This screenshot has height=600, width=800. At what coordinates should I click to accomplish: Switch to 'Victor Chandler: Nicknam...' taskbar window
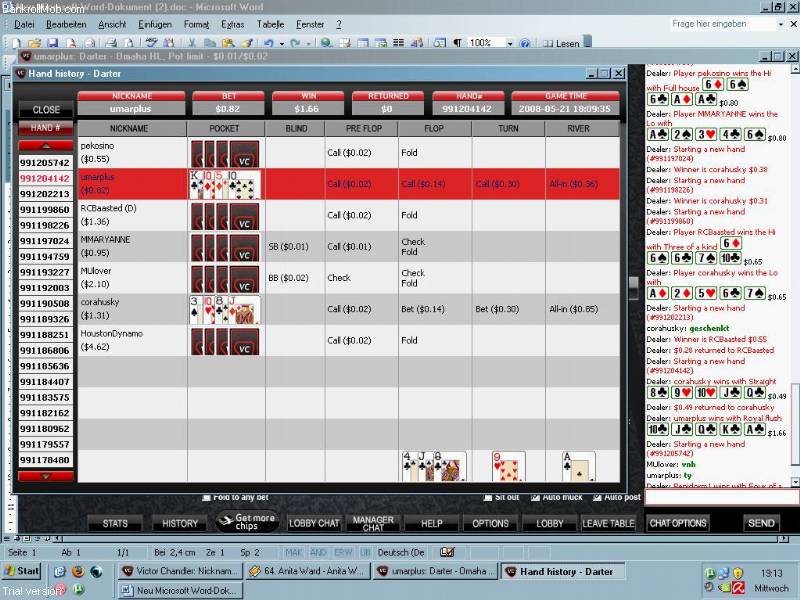(x=180, y=571)
